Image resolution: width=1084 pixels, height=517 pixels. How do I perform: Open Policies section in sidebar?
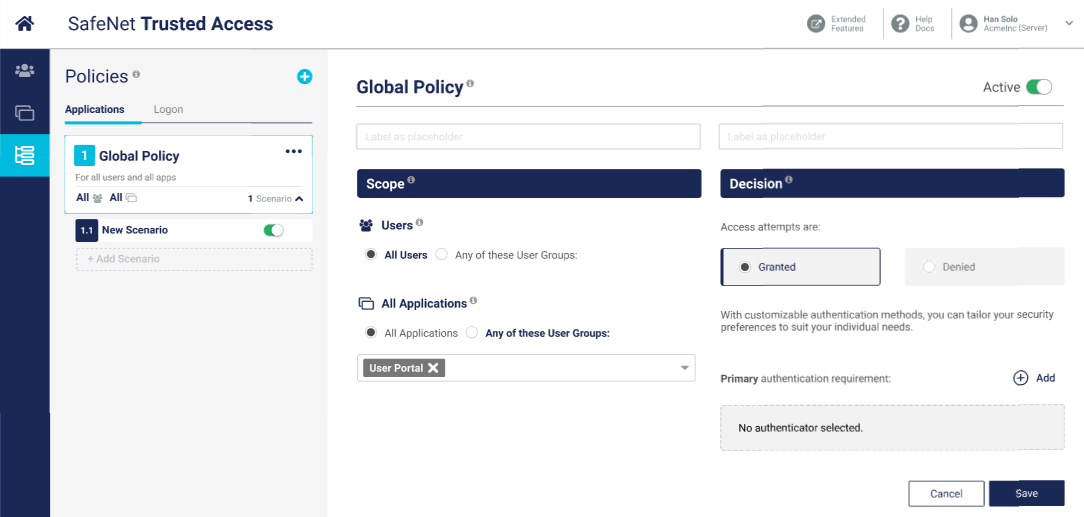point(25,156)
